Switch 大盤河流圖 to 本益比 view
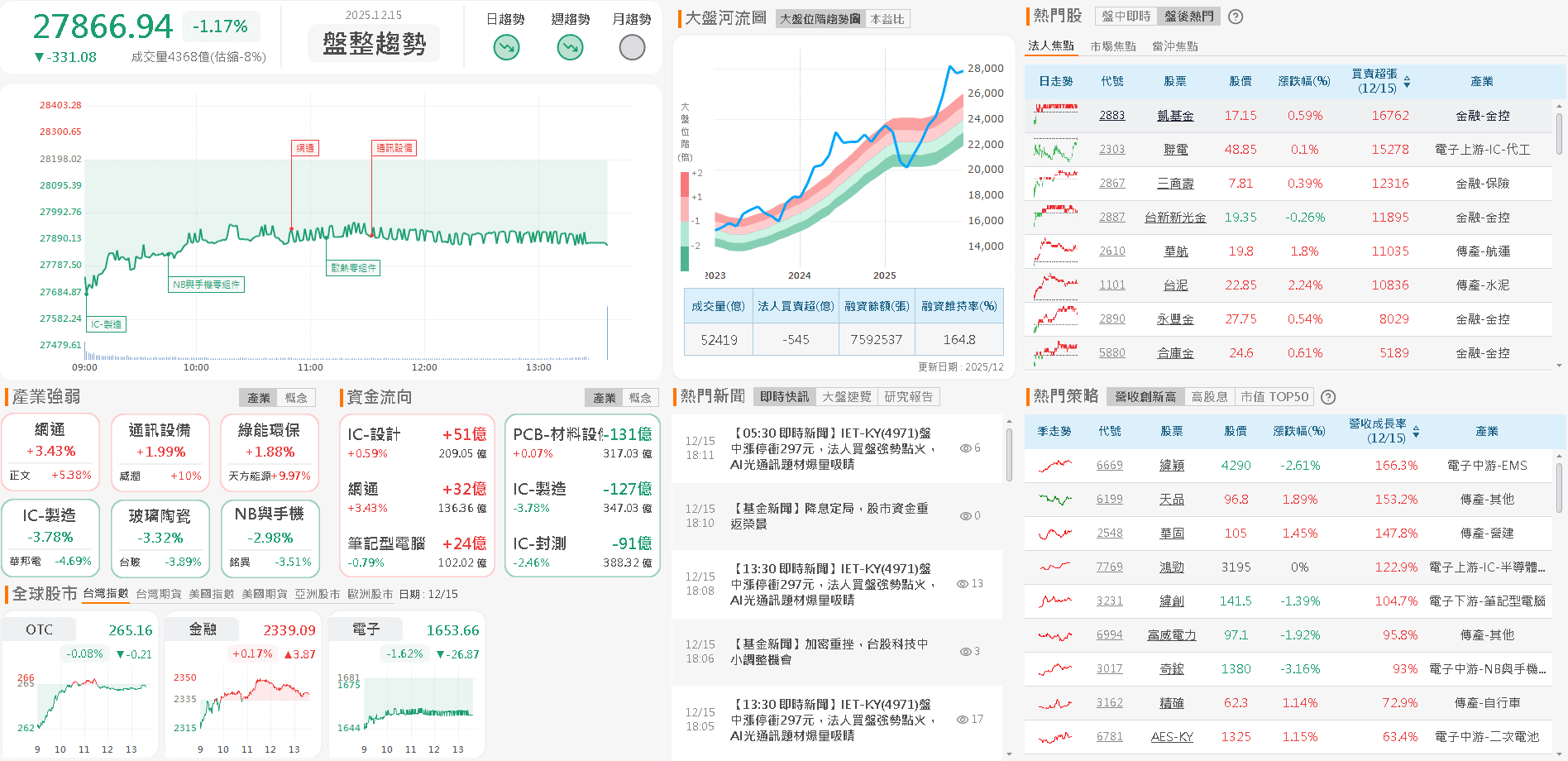 [x=886, y=19]
